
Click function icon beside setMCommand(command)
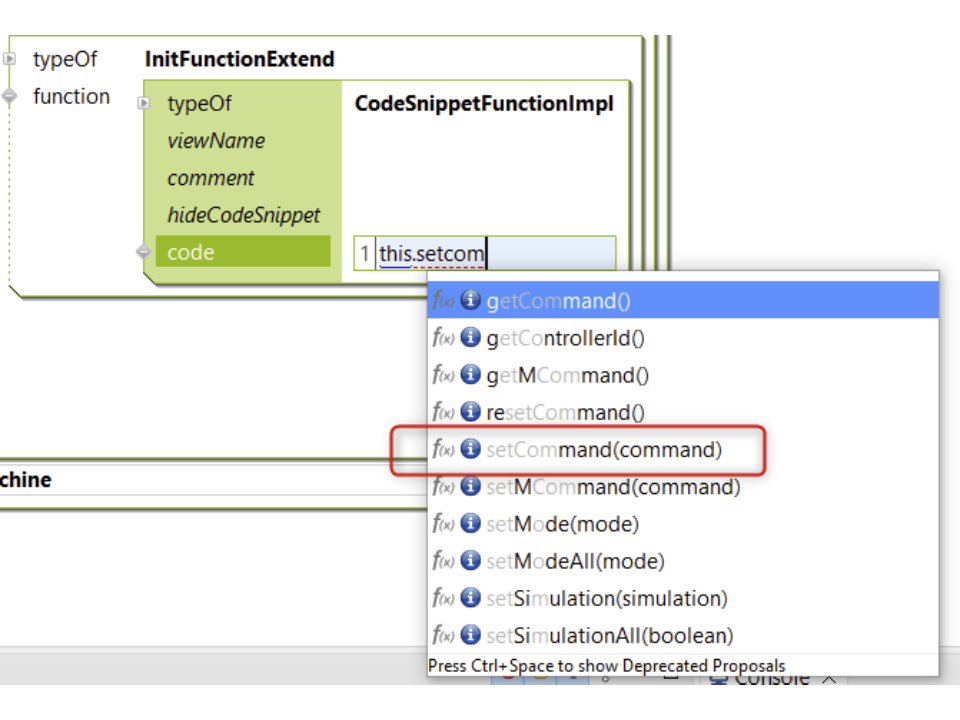(x=443, y=487)
